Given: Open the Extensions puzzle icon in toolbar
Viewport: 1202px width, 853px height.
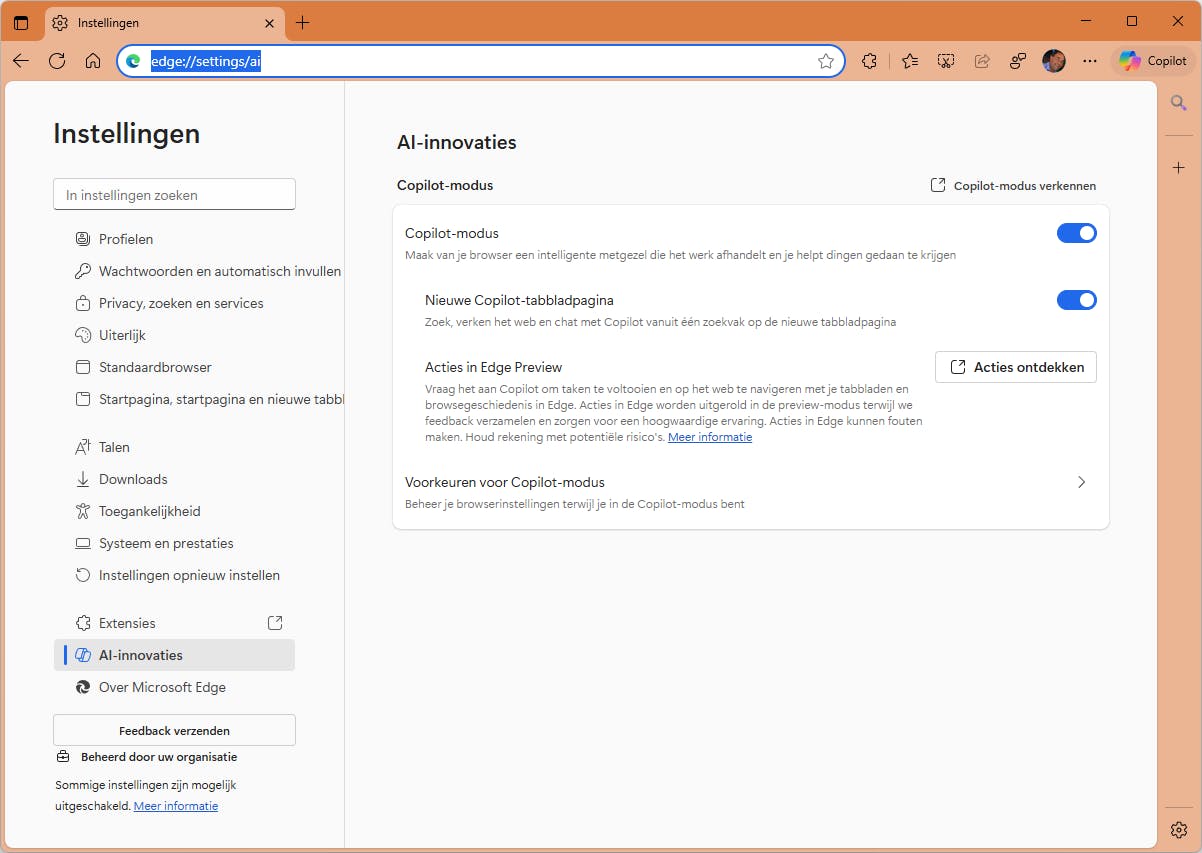Looking at the screenshot, I should 869,61.
